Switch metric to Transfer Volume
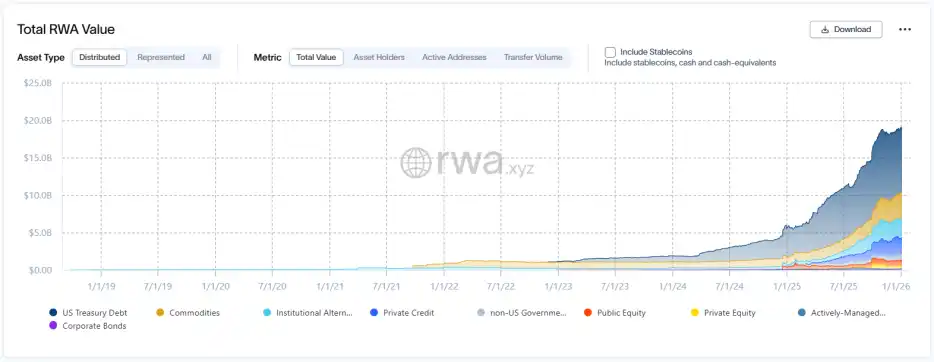 point(533,58)
